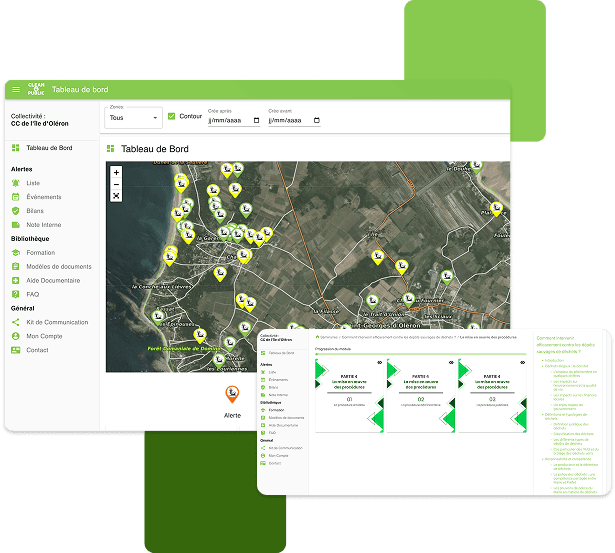Toggle fullscreen map view
This screenshot has height=553, width=615.
tap(116, 196)
